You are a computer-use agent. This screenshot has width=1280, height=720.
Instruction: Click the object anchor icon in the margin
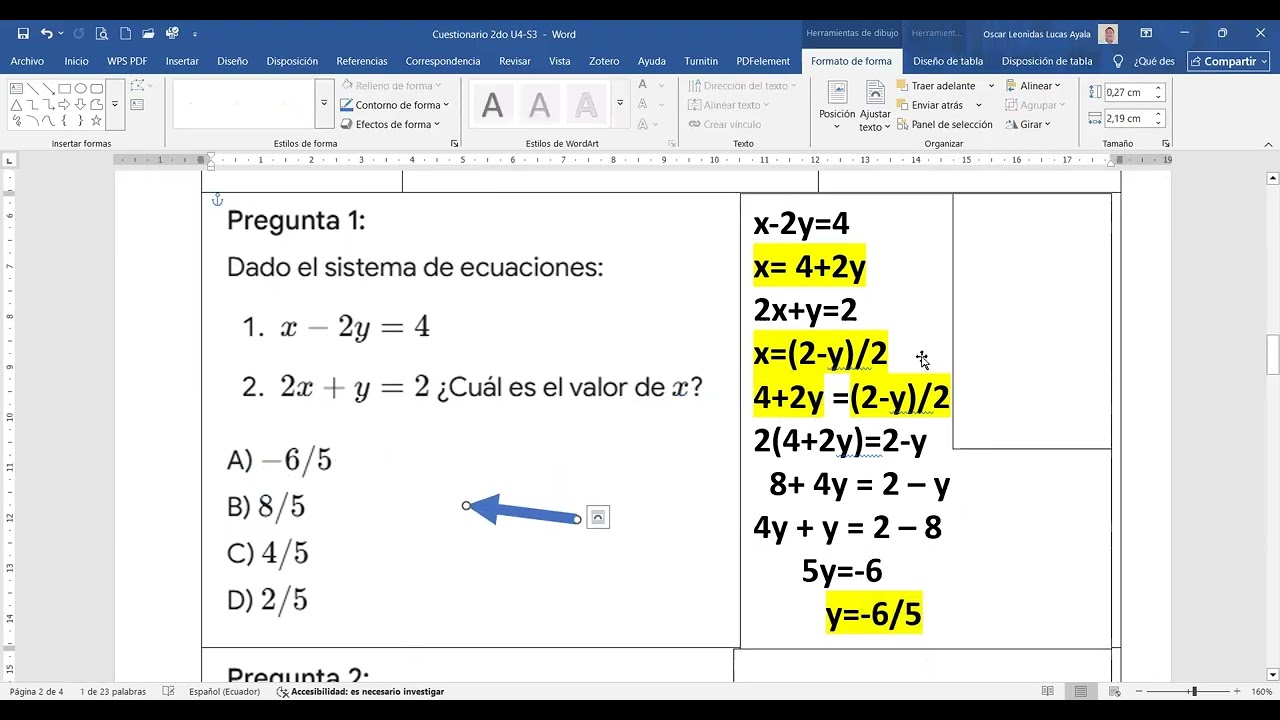coord(217,200)
